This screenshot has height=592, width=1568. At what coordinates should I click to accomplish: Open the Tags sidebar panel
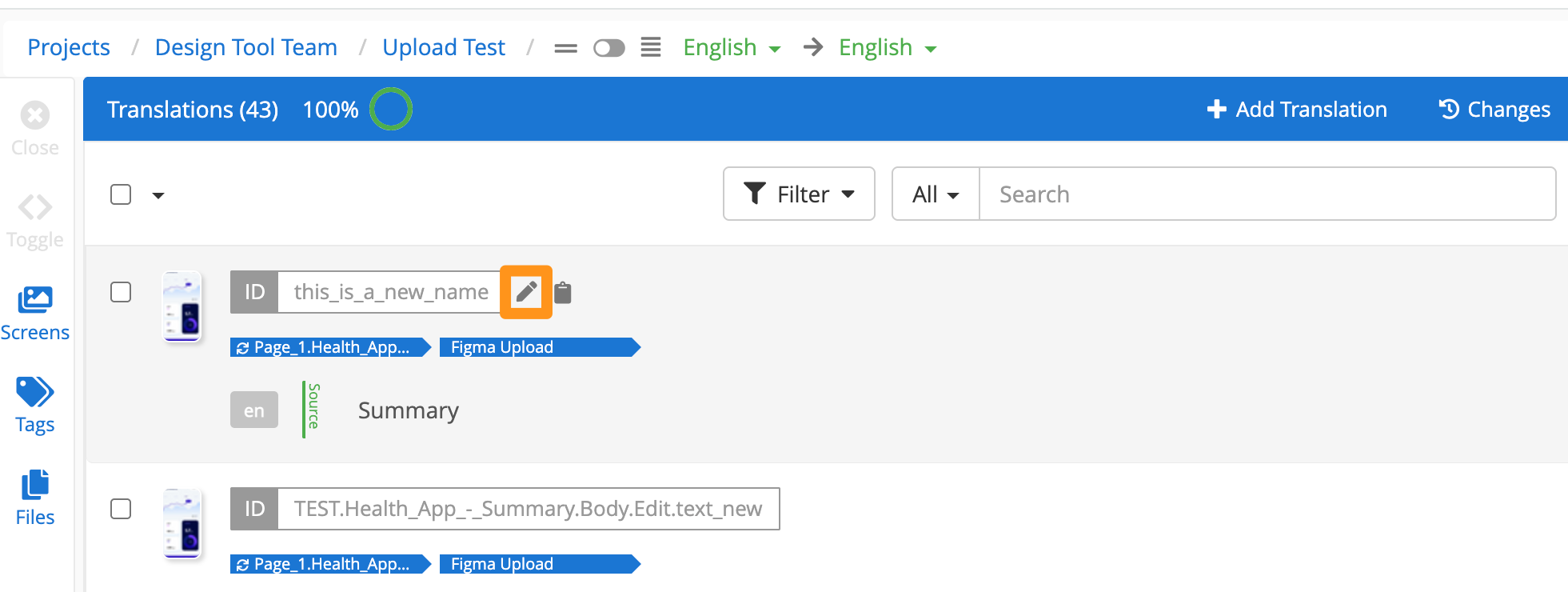(35, 405)
